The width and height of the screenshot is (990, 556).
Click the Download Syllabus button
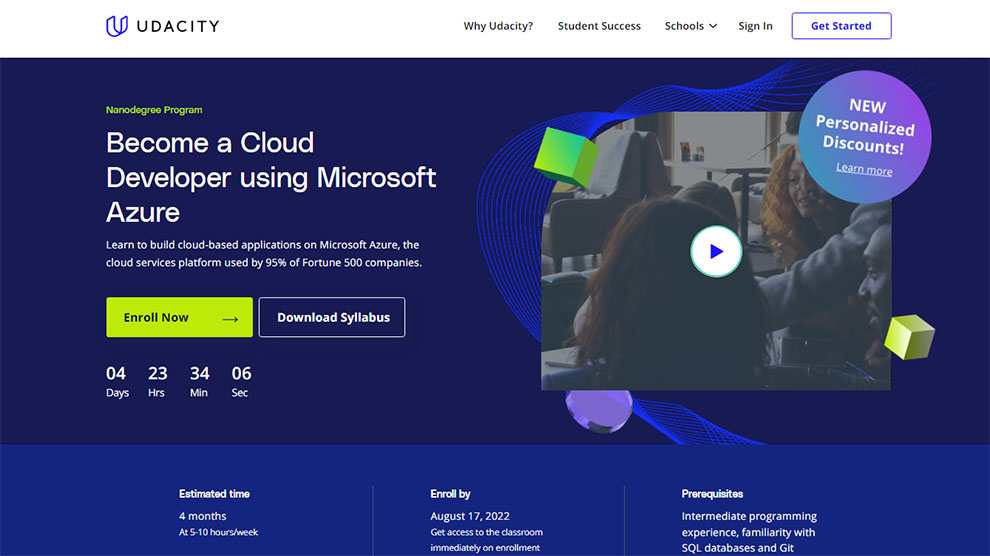click(x=332, y=317)
